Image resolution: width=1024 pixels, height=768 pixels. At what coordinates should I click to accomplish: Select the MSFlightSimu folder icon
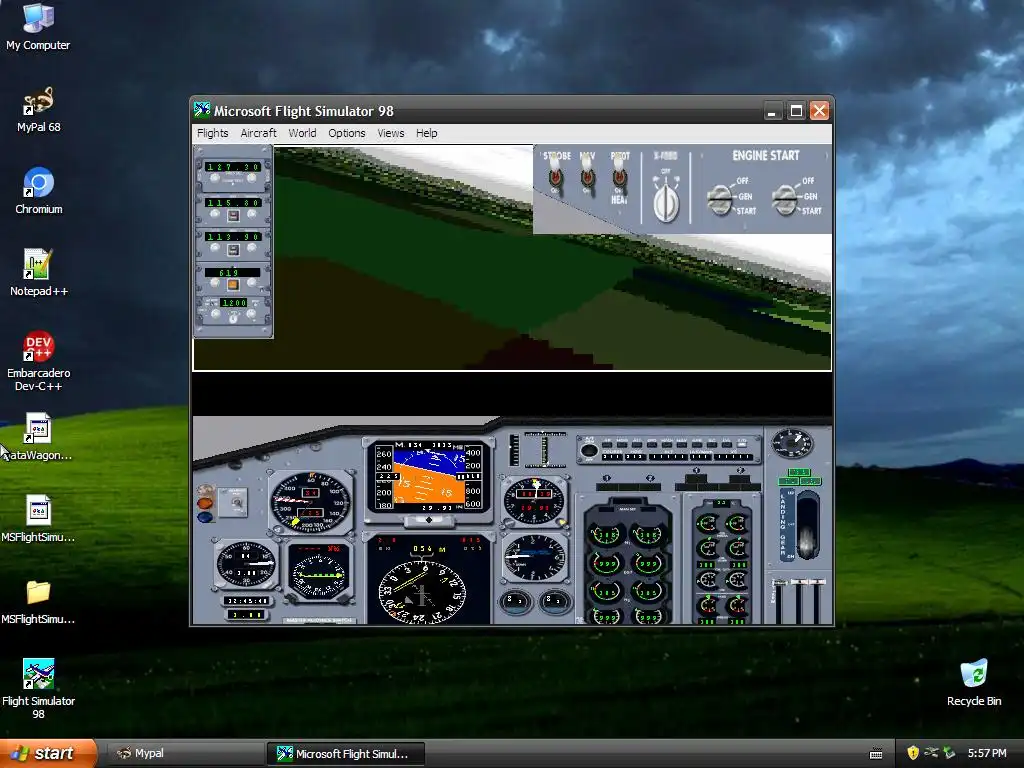point(38,601)
